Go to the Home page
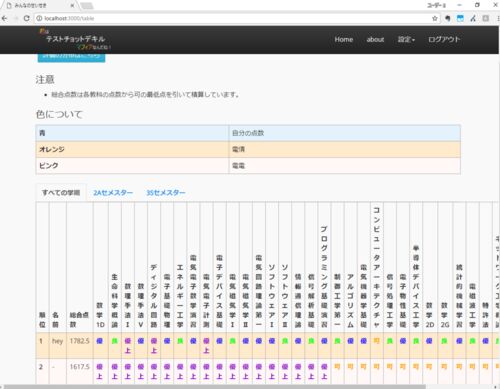 [x=344, y=39]
